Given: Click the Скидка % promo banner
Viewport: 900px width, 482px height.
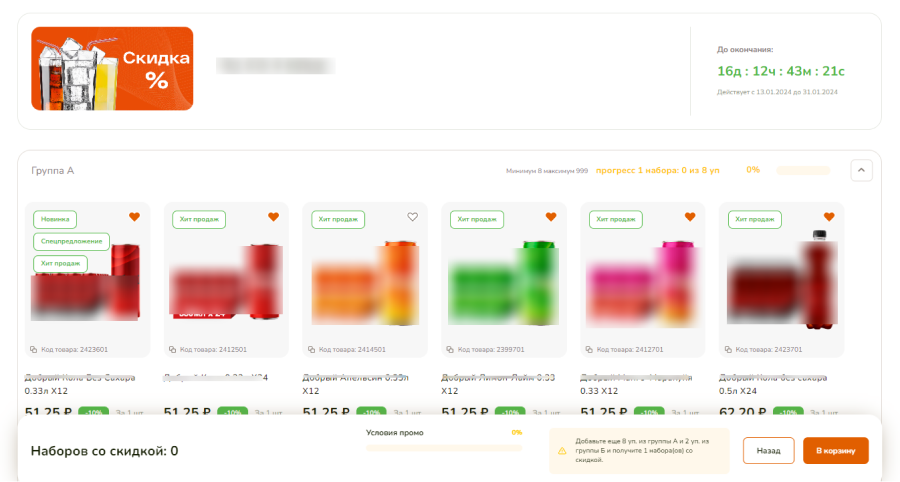Looking at the screenshot, I should pos(112,68).
